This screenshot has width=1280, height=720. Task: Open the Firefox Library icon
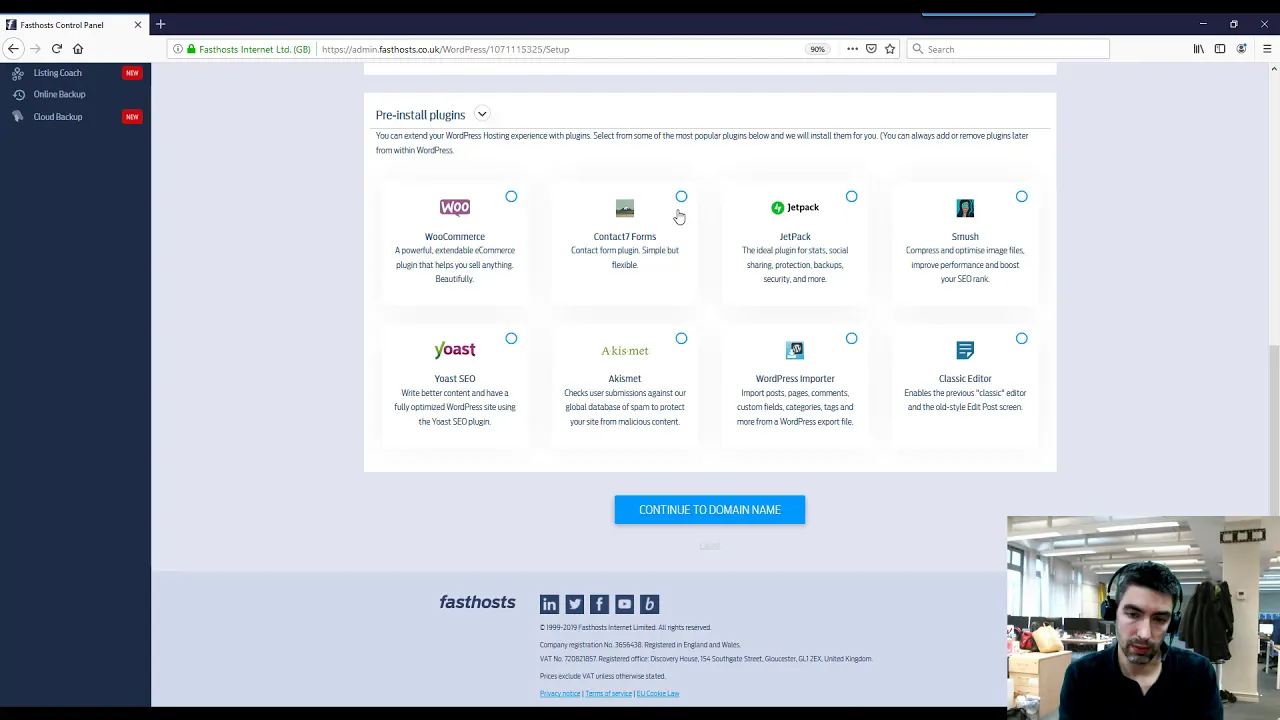point(1198,49)
